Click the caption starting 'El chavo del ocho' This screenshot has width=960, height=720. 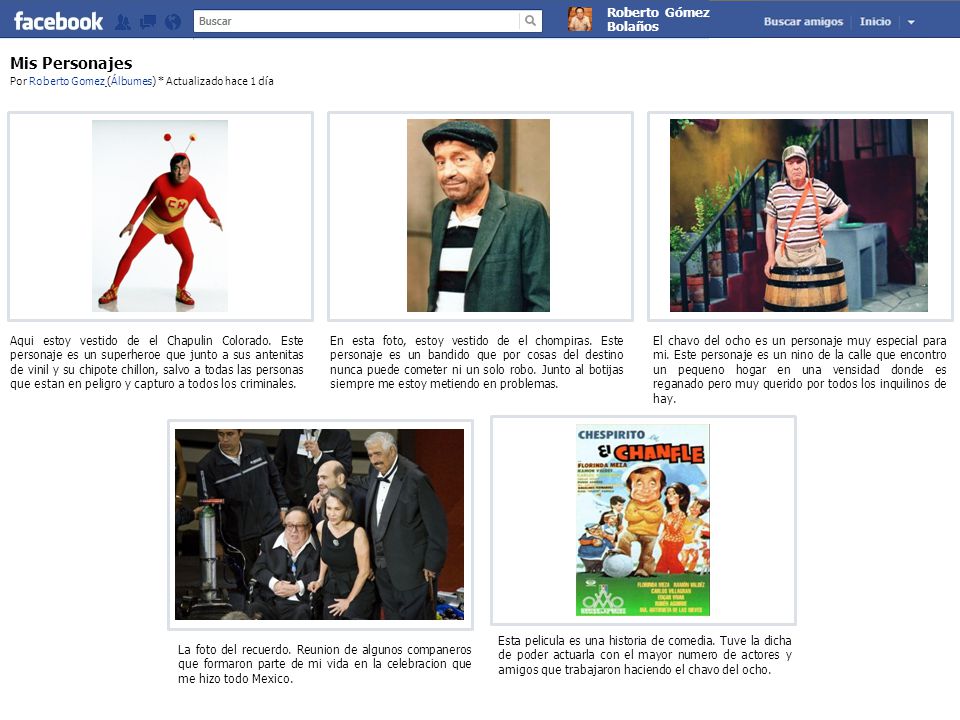tap(800, 369)
